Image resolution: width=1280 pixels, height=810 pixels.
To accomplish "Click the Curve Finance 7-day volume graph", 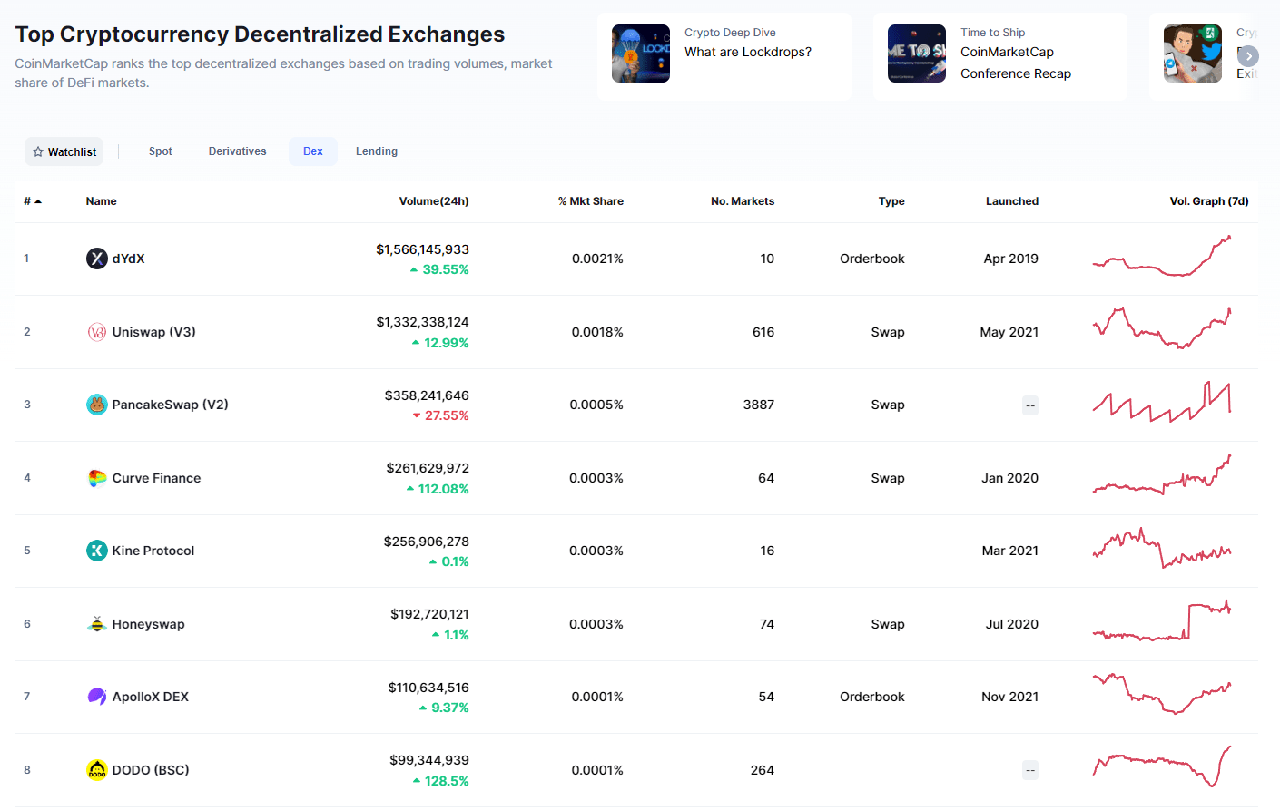I will [x=1162, y=475].
